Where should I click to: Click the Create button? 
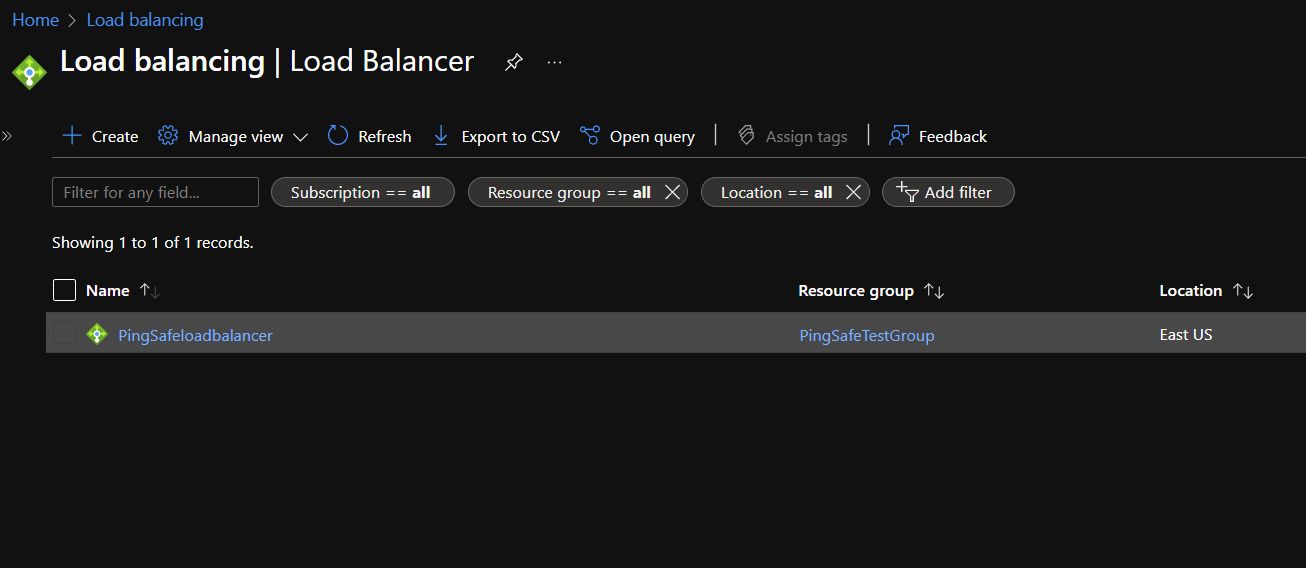pos(100,136)
